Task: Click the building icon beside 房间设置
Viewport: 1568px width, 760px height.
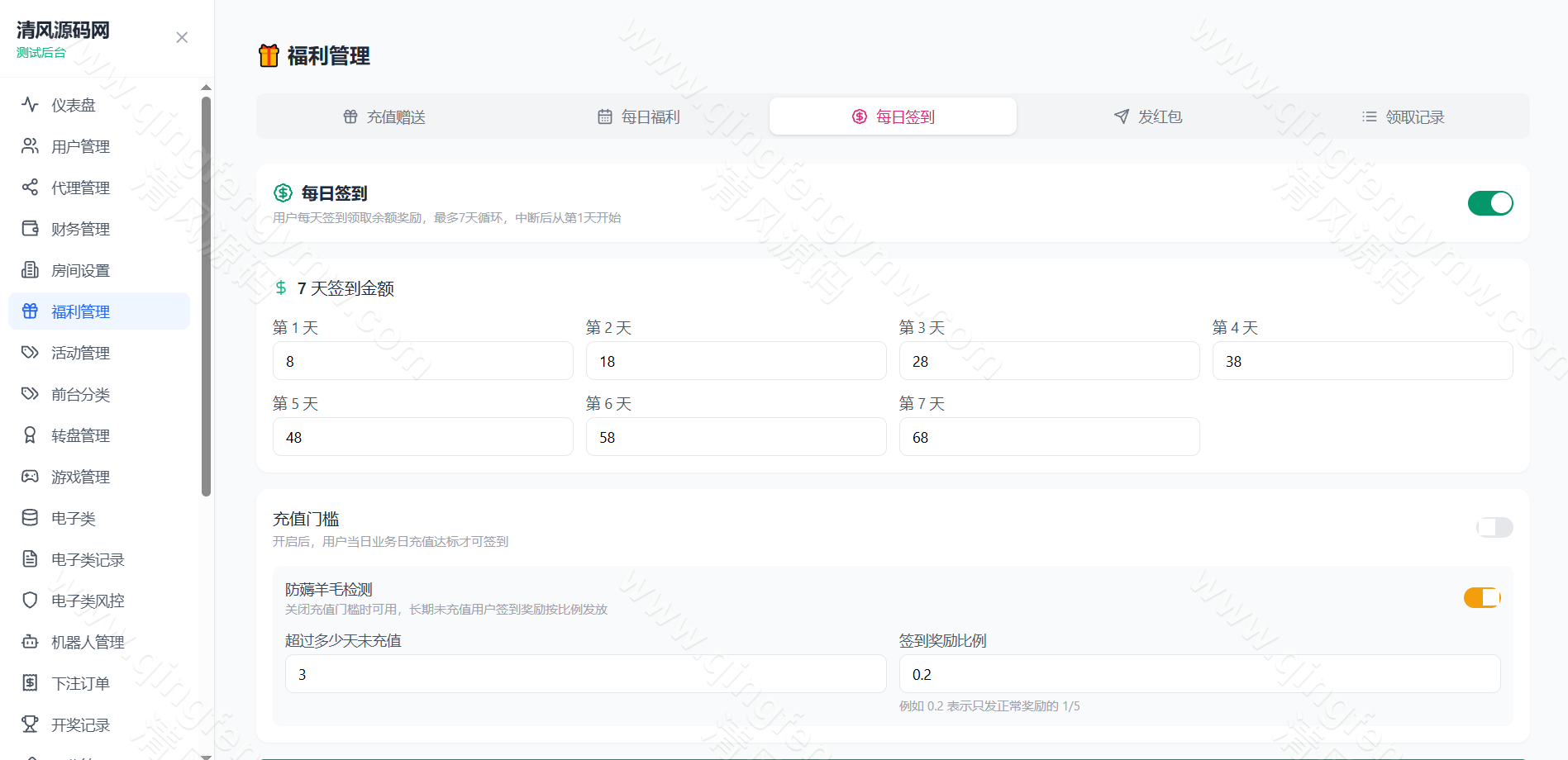Action: click(x=30, y=270)
